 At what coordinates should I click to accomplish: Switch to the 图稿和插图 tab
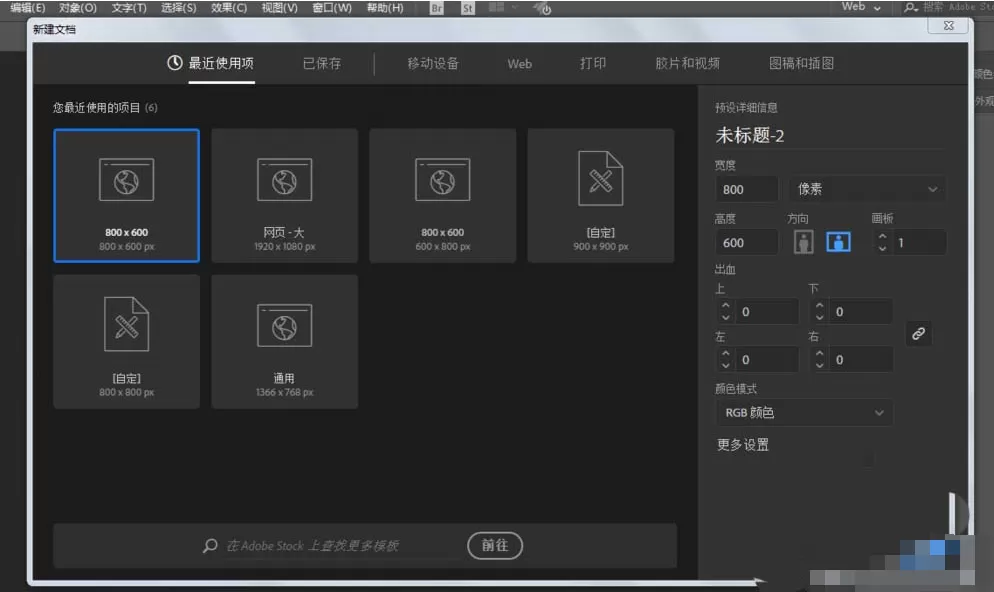(x=801, y=63)
